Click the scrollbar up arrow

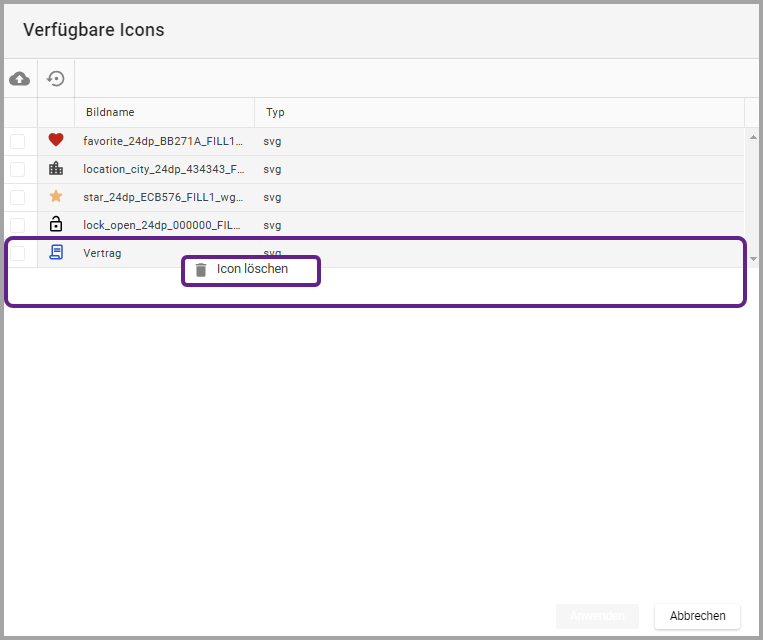click(753, 134)
